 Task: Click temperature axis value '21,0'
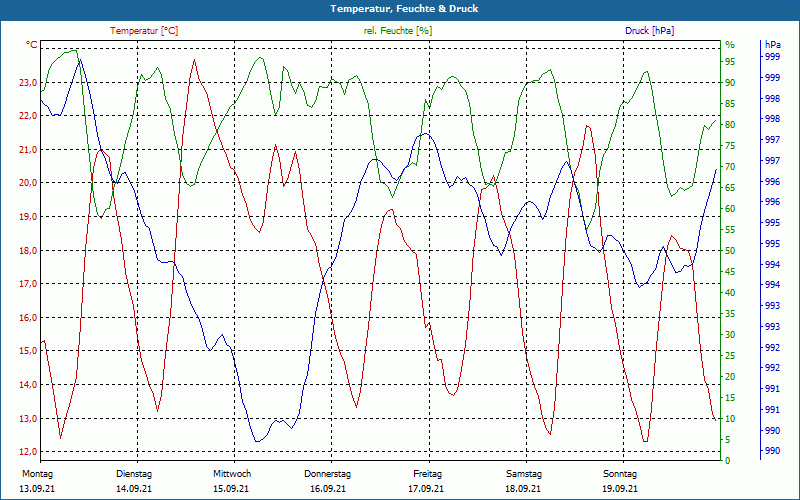(28, 149)
